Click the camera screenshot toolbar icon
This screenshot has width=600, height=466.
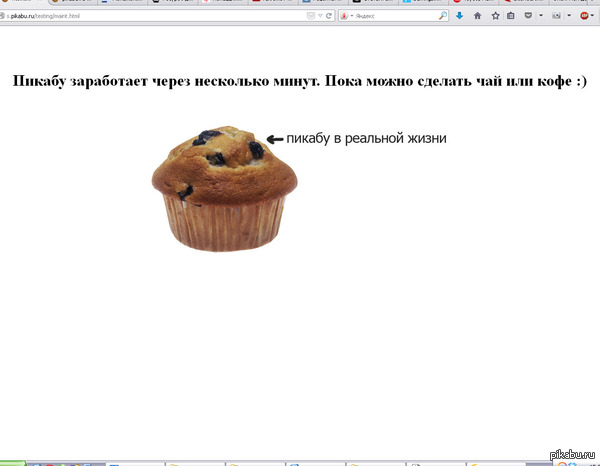[556, 17]
